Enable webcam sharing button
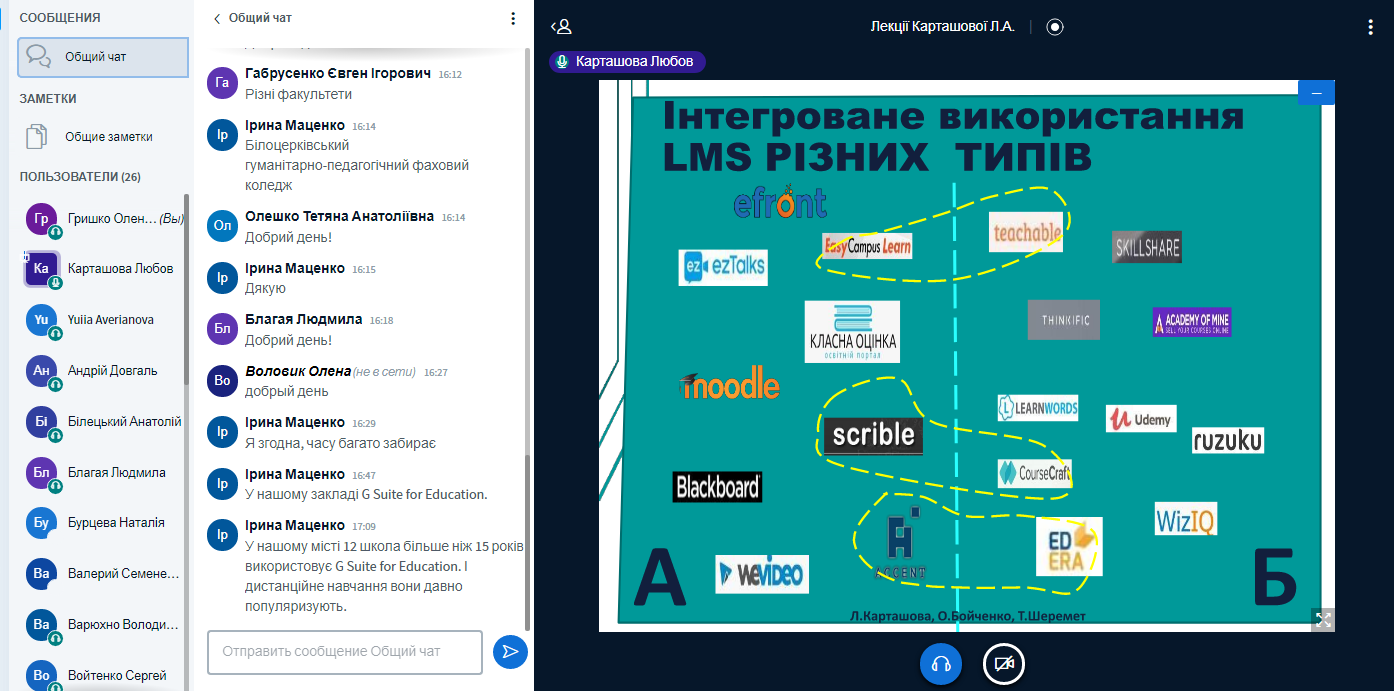 pos(1004,664)
